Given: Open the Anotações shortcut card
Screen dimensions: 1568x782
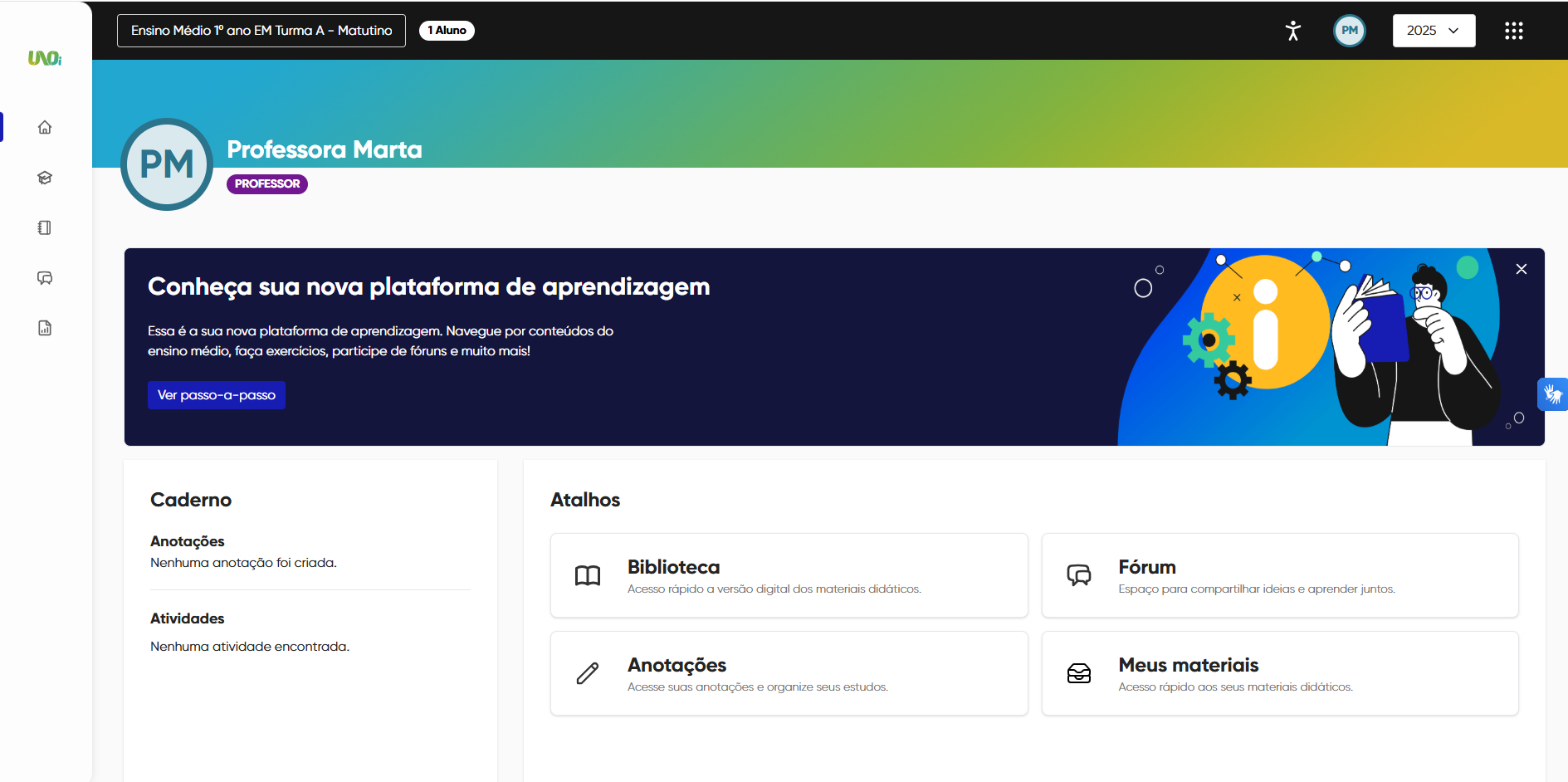Looking at the screenshot, I should click(789, 673).
